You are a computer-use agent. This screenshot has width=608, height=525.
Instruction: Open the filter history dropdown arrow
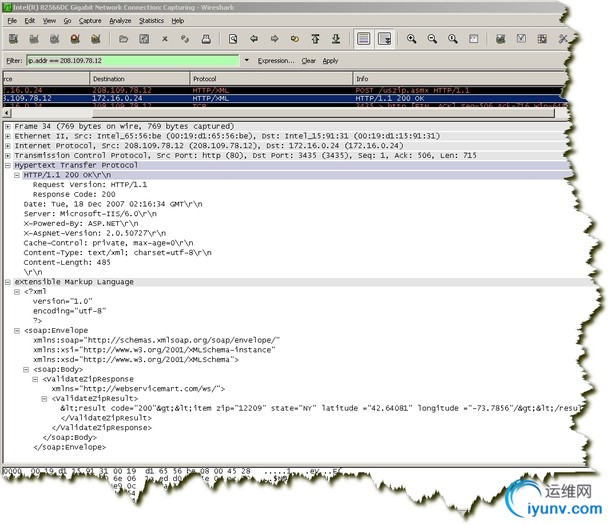pos(247,60)
